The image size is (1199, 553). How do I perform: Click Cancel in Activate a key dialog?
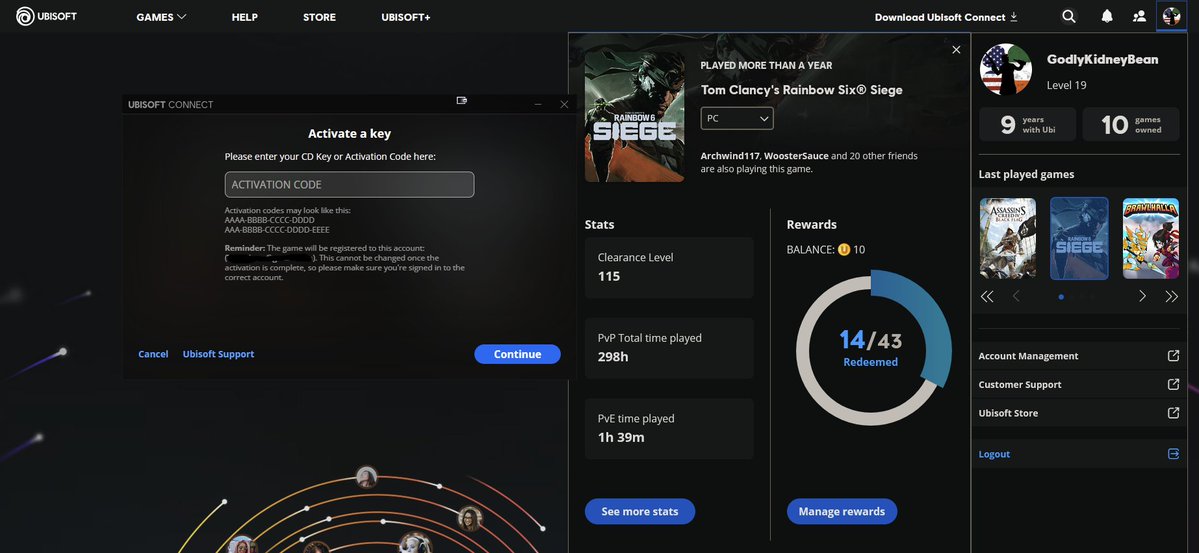pyautogui.click(x=153, y=354)
